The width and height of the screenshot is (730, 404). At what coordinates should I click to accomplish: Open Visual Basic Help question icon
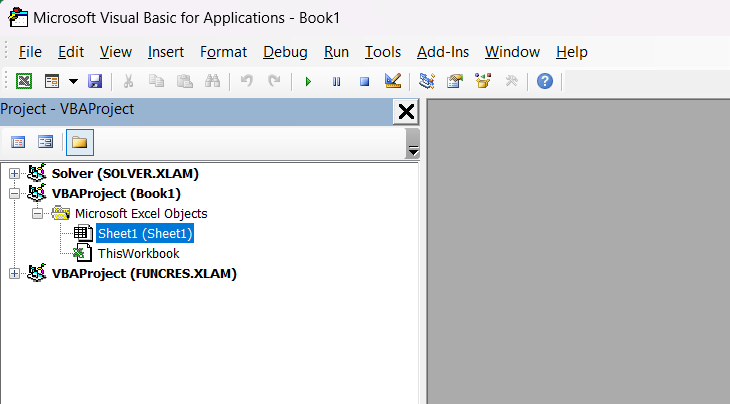click(x=545, y=81)
